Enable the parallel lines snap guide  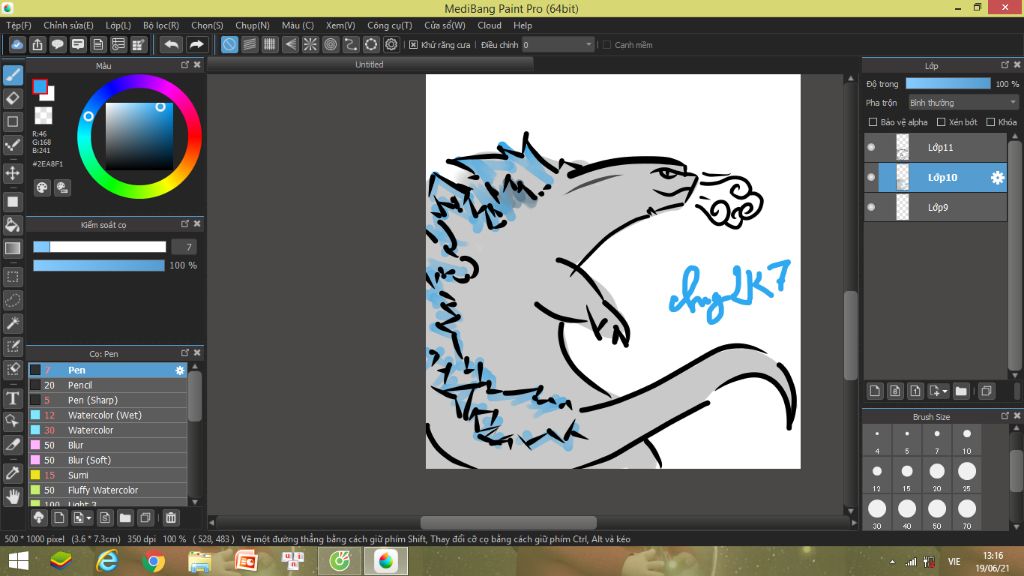pos(249,44)
